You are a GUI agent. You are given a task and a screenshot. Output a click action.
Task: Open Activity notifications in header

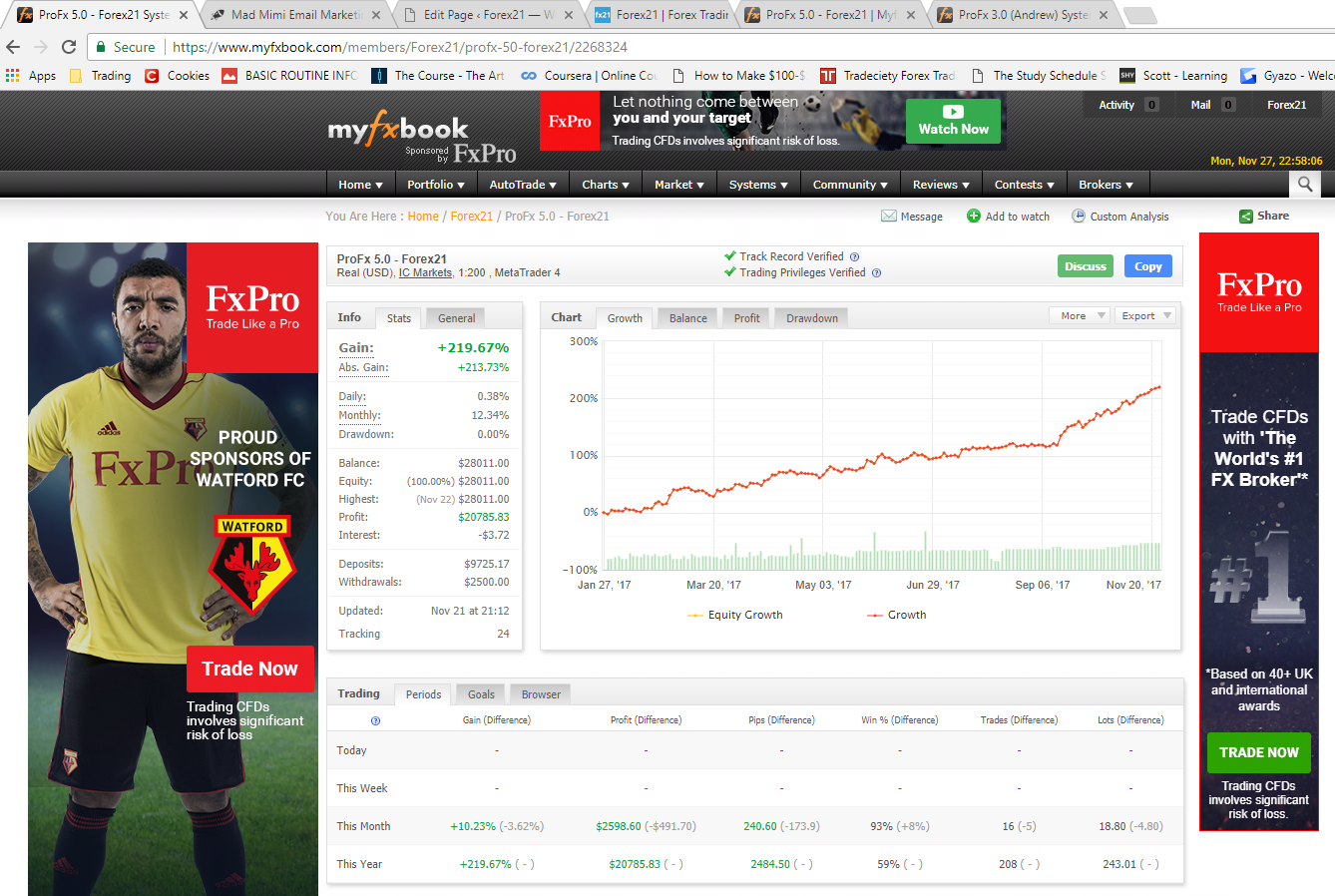(1128, 105)
